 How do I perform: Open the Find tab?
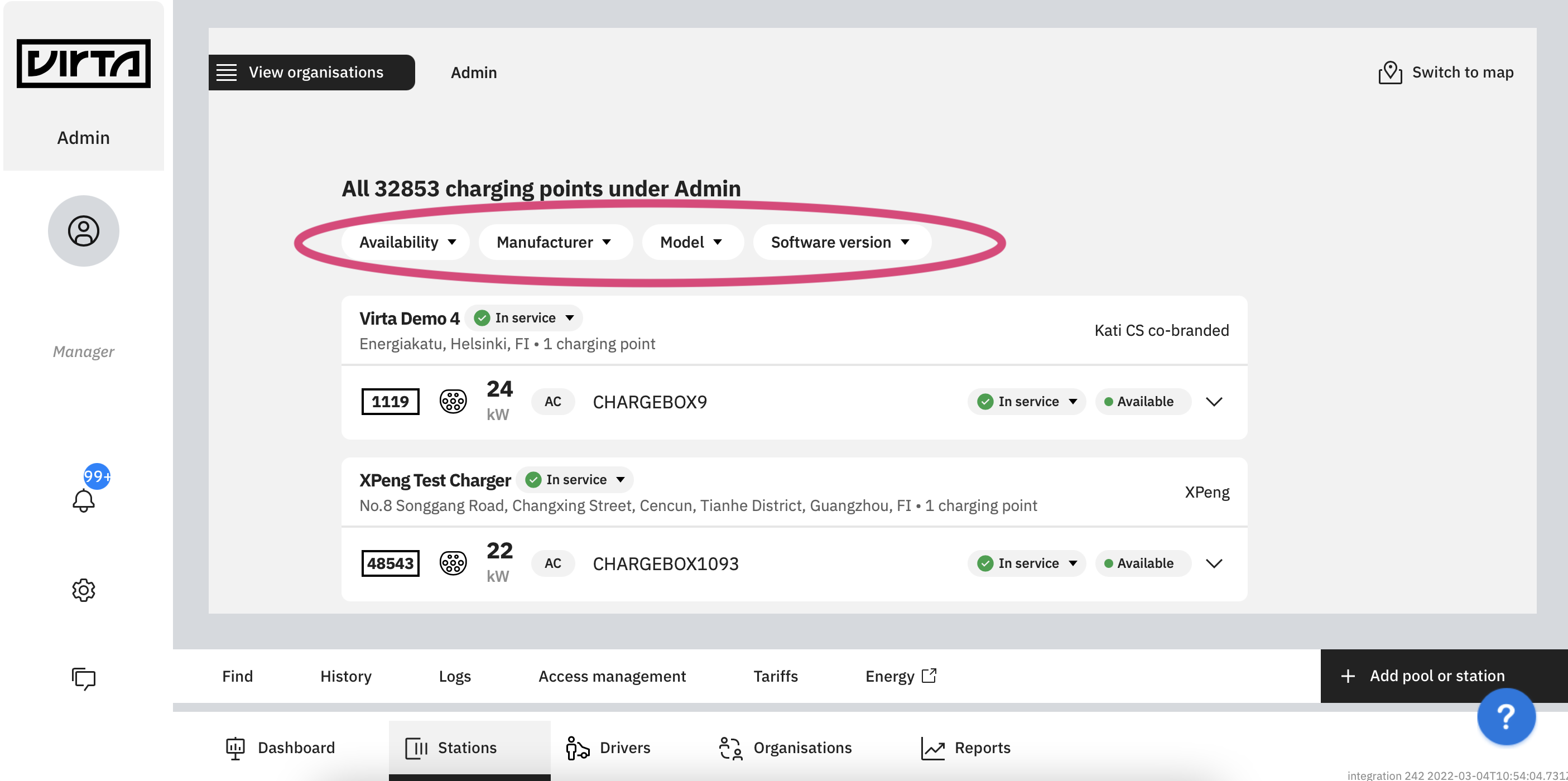[237, 676]
